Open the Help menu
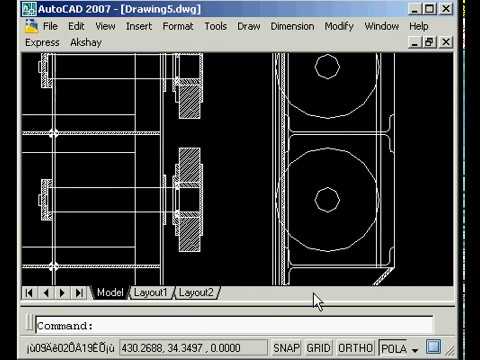 click(x=419, y=26)
